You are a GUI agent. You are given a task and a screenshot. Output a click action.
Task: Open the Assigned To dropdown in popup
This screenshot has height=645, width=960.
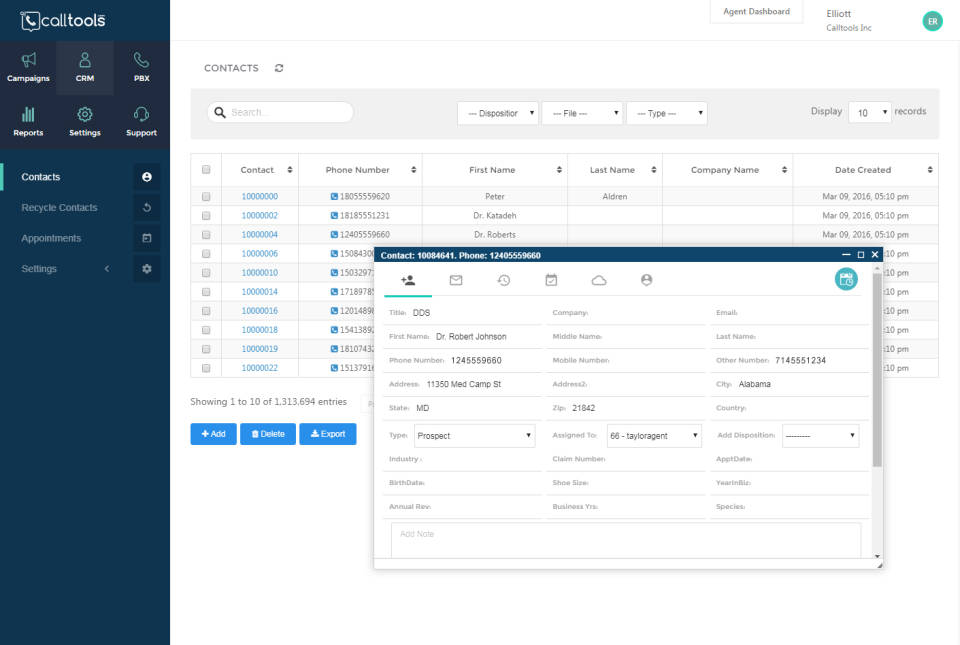tap(654, 437)
